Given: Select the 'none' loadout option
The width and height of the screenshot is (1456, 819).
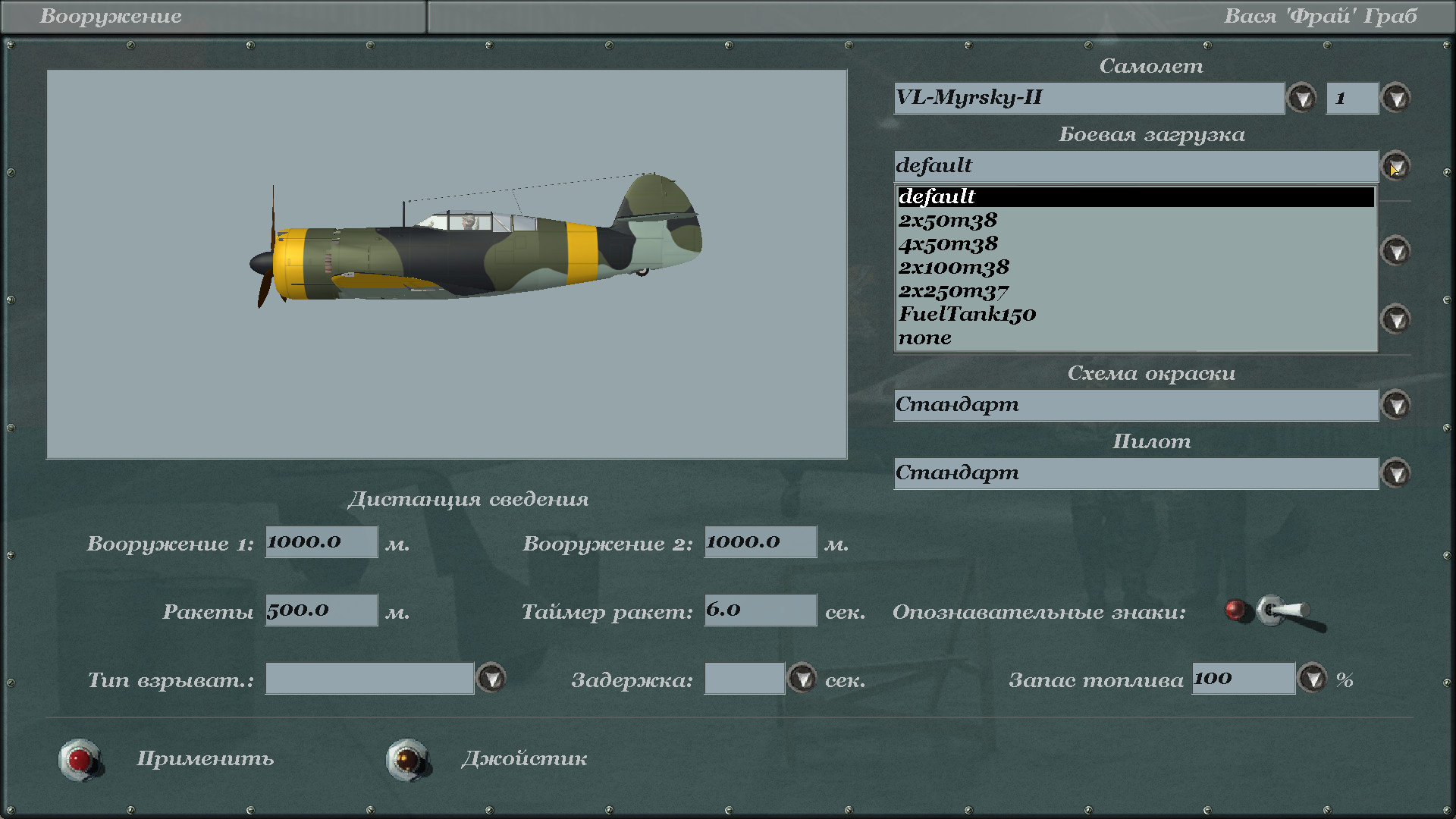Looking at the screenshot, I should click(x=925, y=338).
